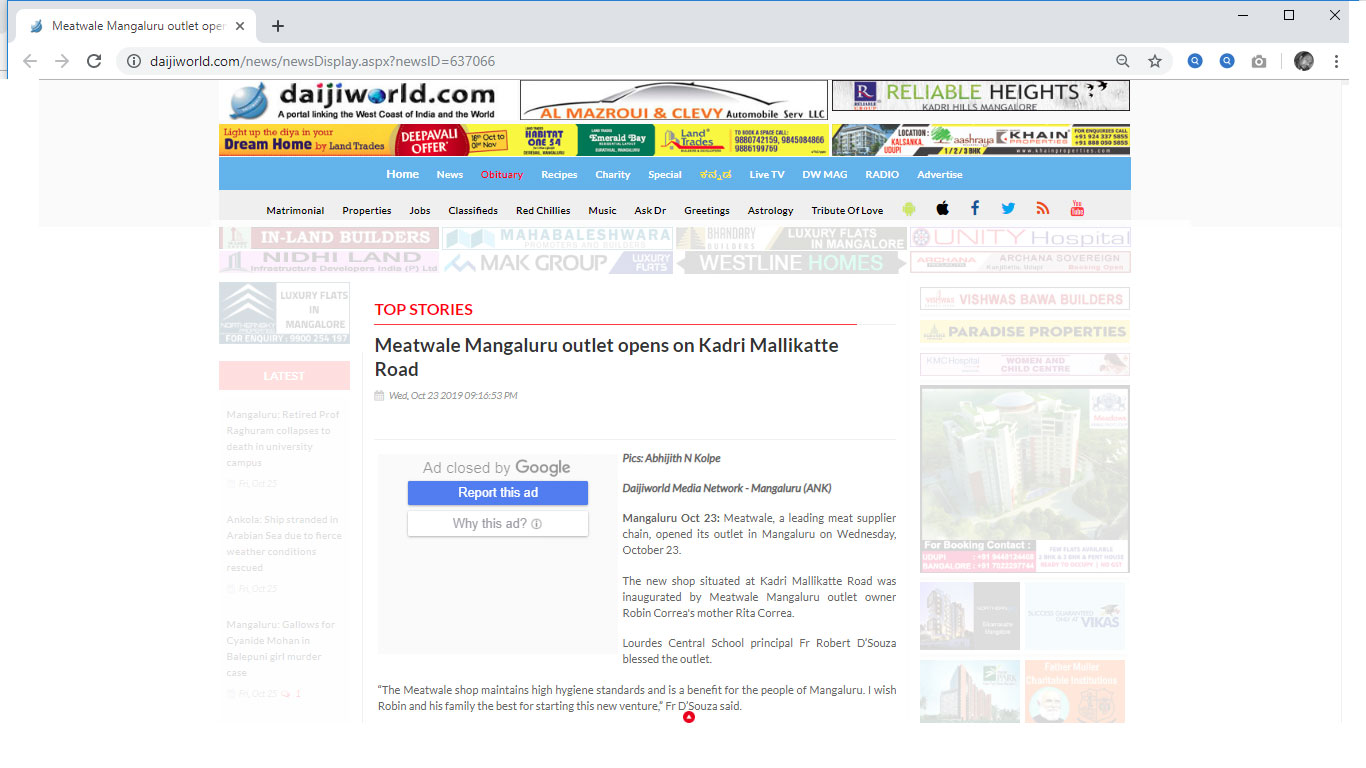Open the Chrome profile avatar
This screenshot has height=768, width=1366.
[x=1304, y=61]
